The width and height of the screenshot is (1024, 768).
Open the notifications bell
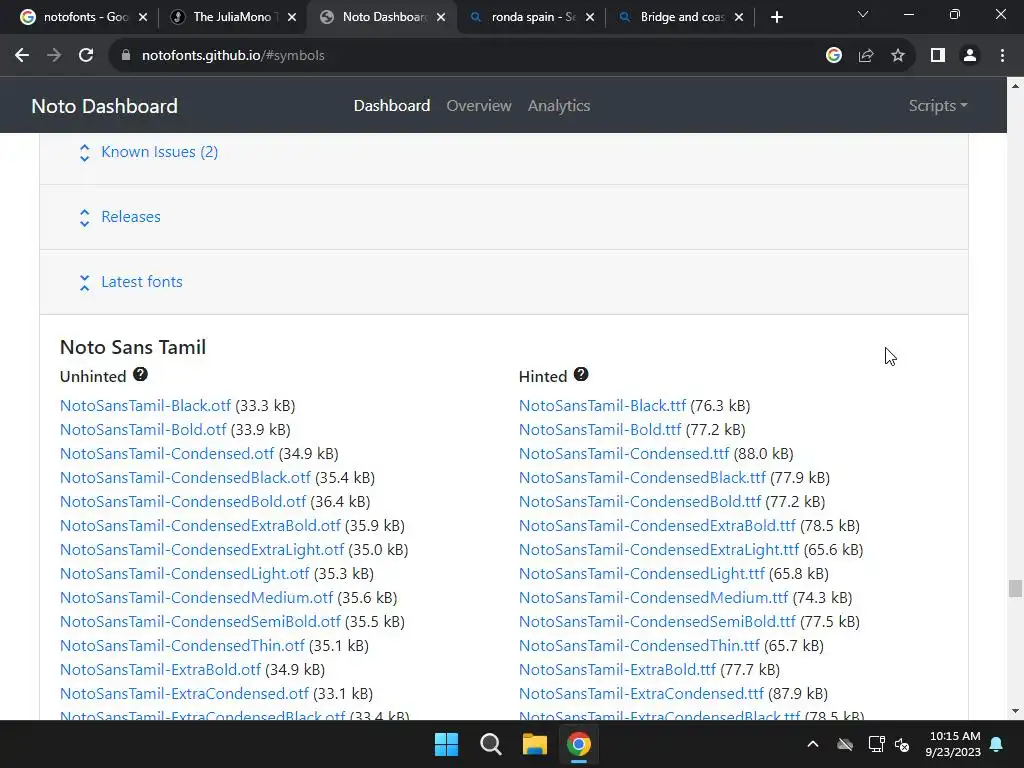[997, 744]
